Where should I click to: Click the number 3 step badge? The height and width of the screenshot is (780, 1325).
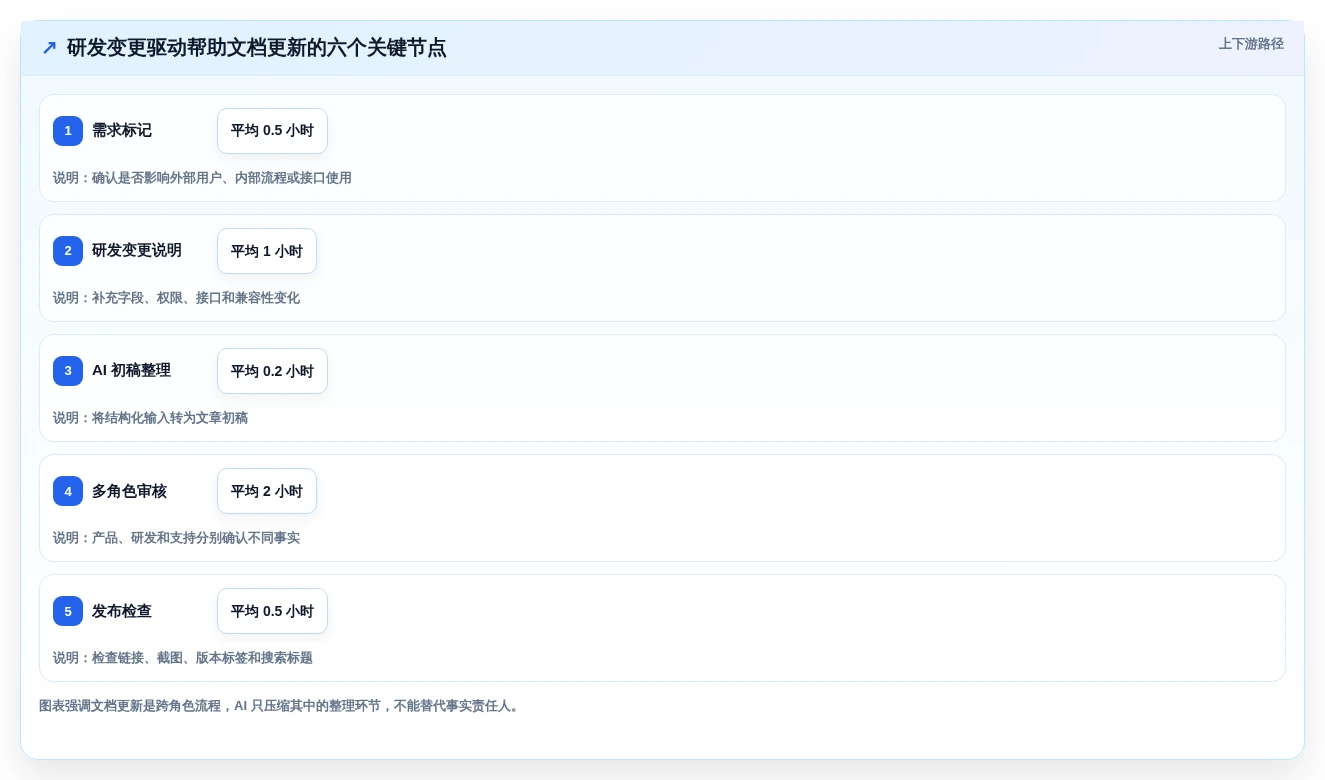pyautogui.click(x=68, y=371)
